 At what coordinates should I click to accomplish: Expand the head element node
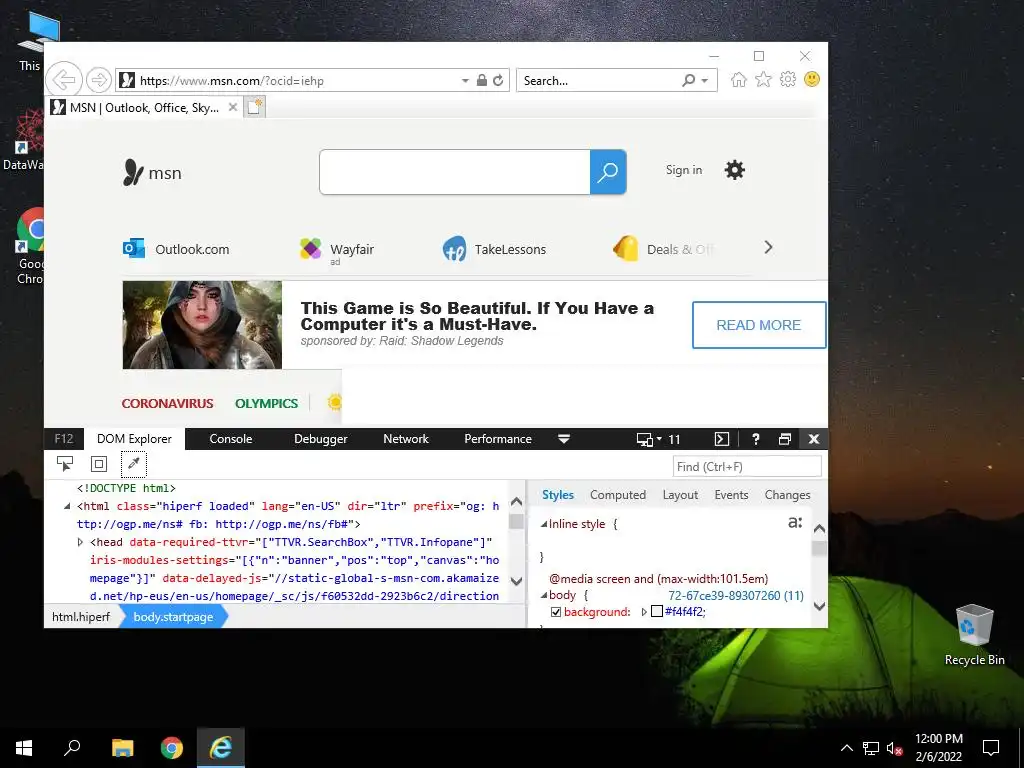click(x=80, y=542)
